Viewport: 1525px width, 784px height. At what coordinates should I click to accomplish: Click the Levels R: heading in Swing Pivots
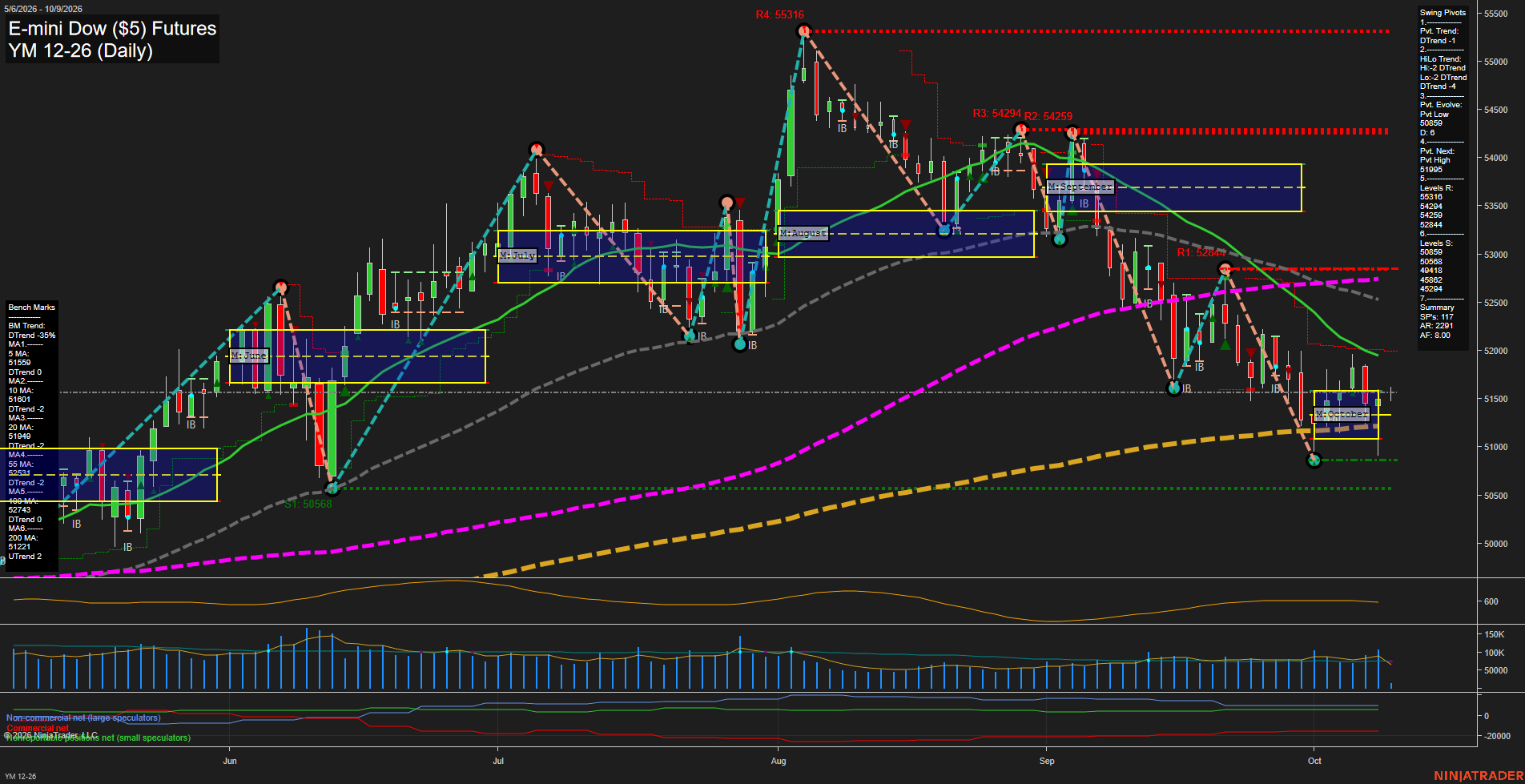(1436, 188)
